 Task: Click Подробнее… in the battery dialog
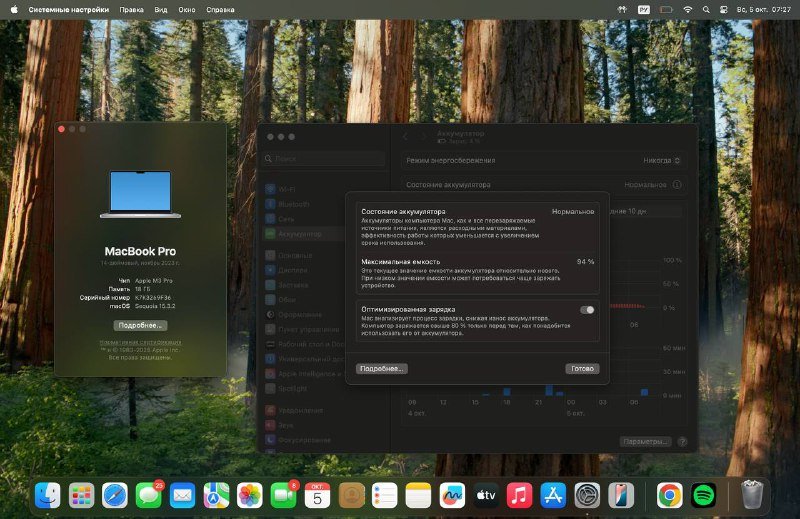[382, 368]
